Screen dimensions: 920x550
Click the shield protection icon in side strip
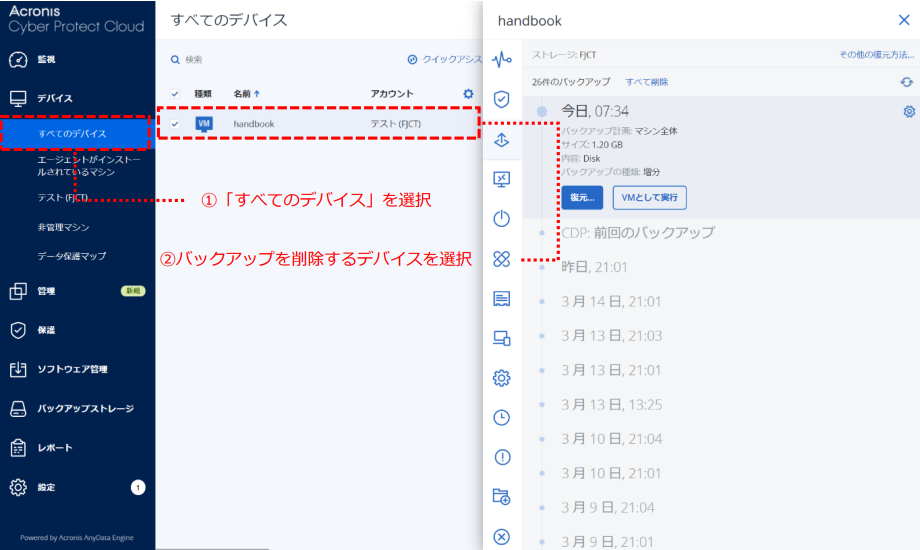502,99
